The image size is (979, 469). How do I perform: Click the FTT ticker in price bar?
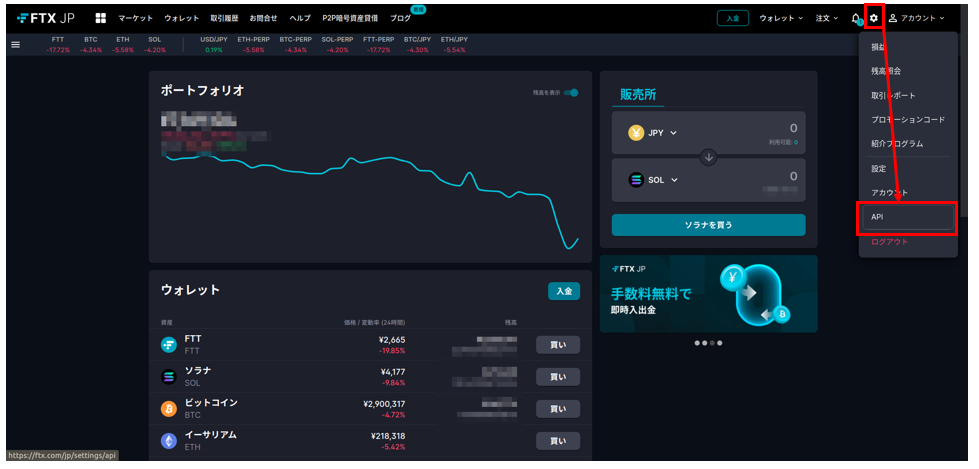(x=57, y=44)
